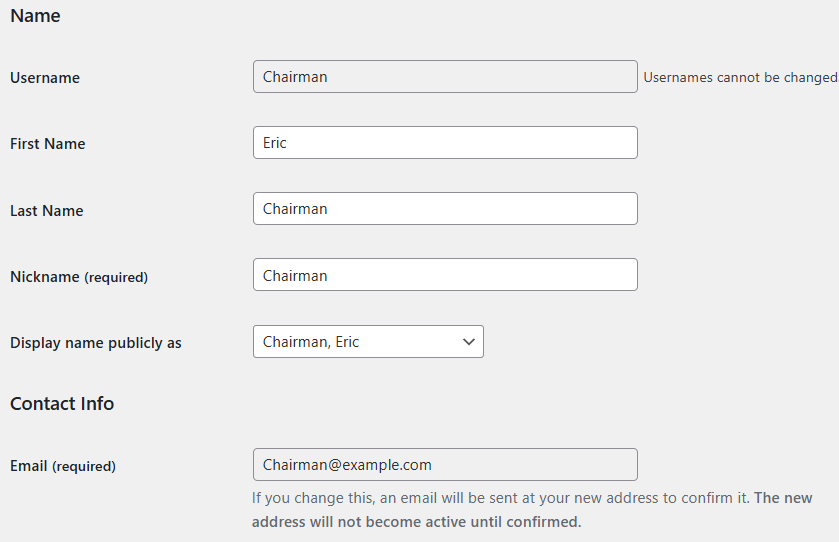This screenshot has height=542, width=839.
Task: Click the "Username" field label
Action: (x=45, y=78)
